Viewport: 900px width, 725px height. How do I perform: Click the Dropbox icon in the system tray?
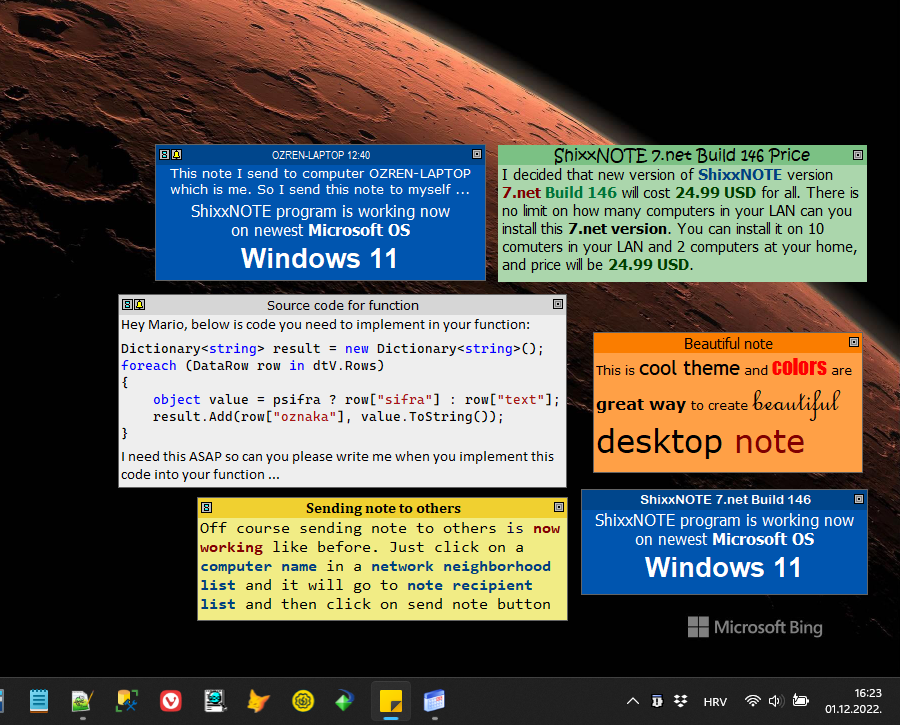coord(681,701)
